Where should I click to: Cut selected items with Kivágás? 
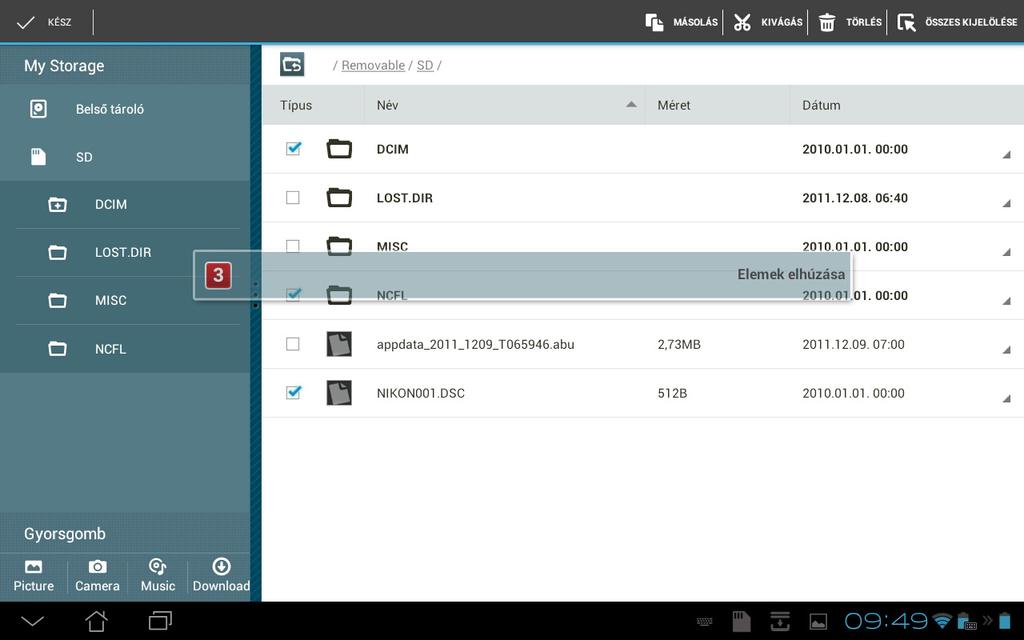(x=767, y=22)
